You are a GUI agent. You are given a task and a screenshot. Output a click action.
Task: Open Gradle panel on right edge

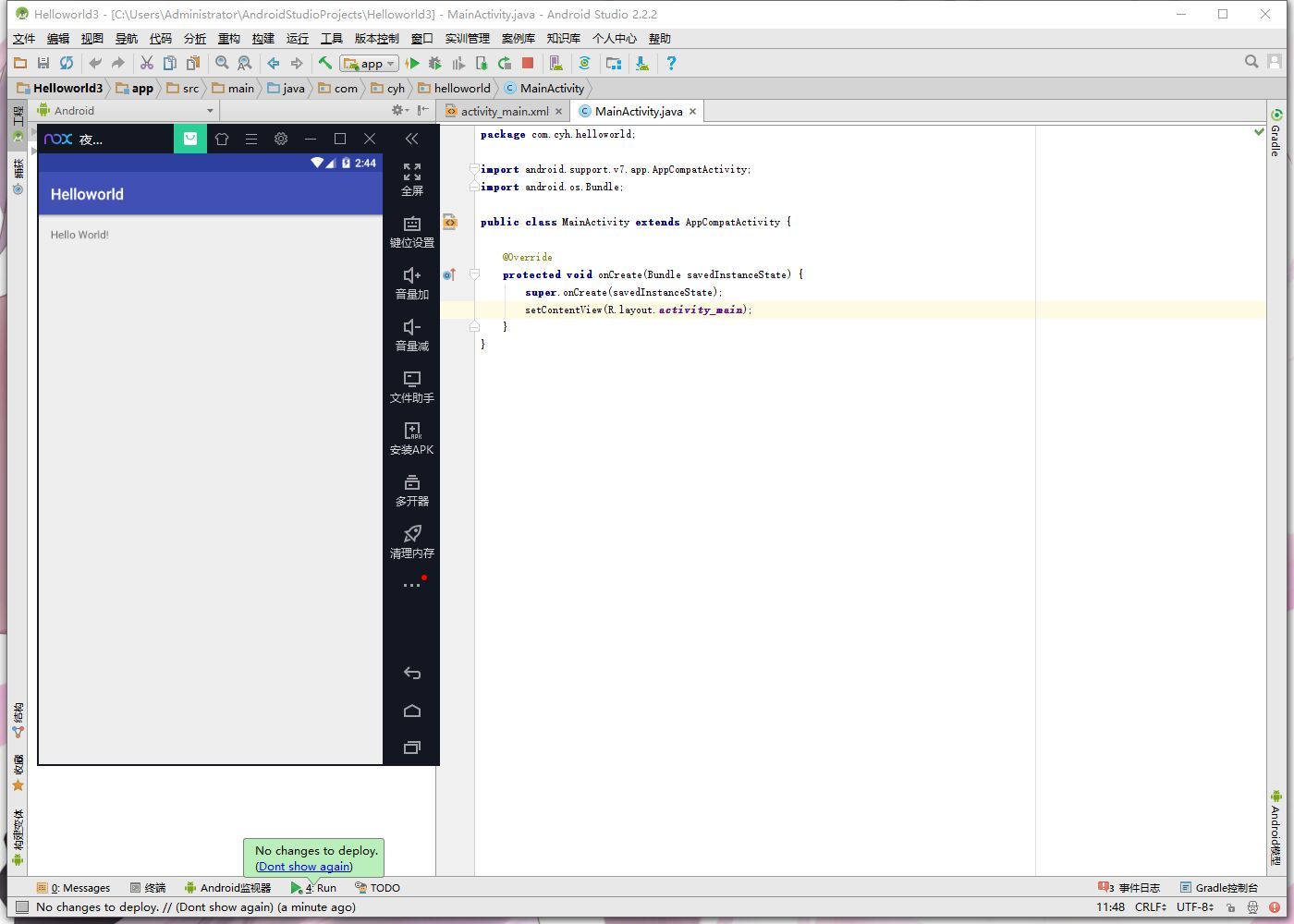click(1276, 132)
